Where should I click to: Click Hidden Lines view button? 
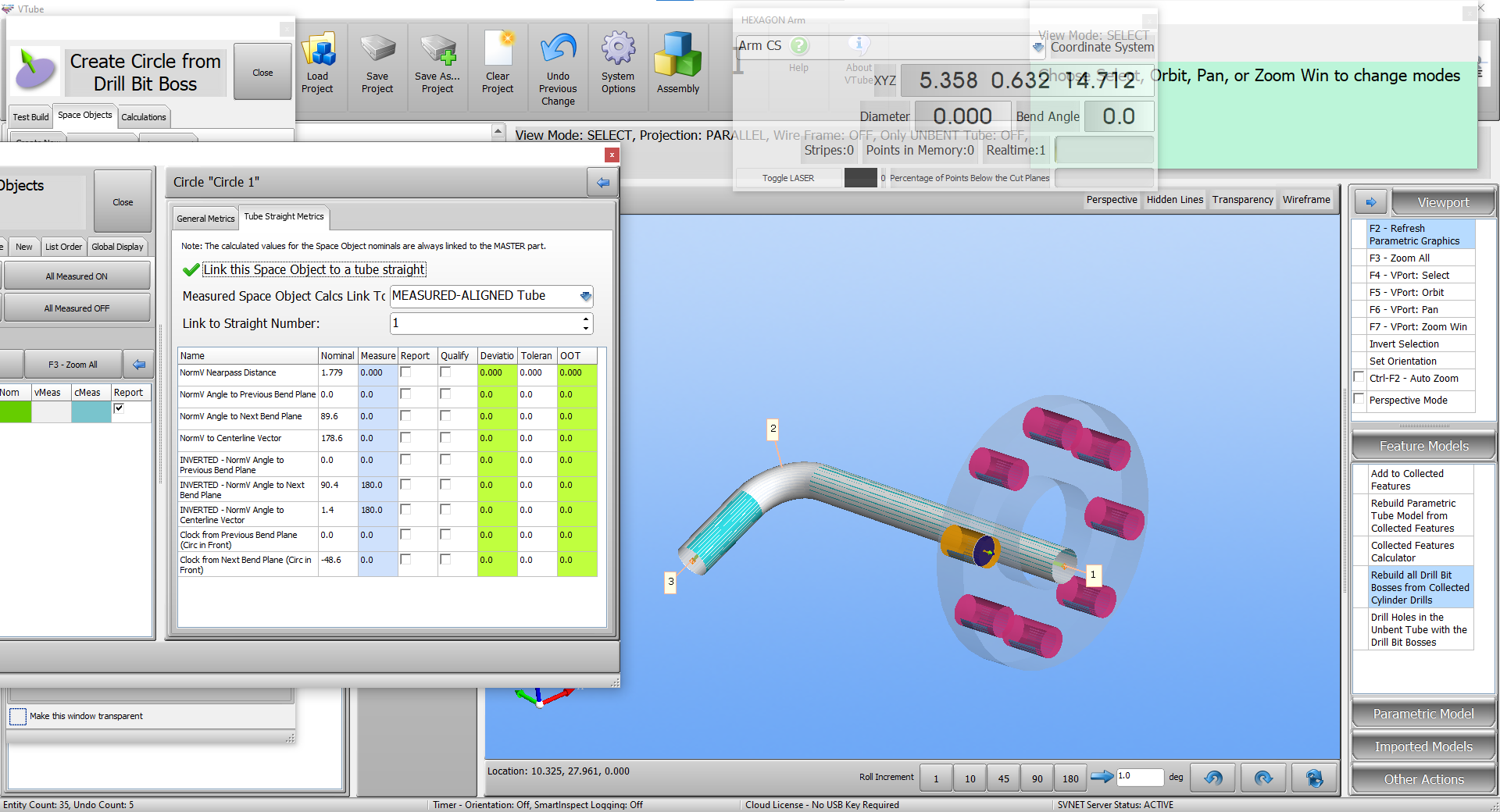point(1175,200)
